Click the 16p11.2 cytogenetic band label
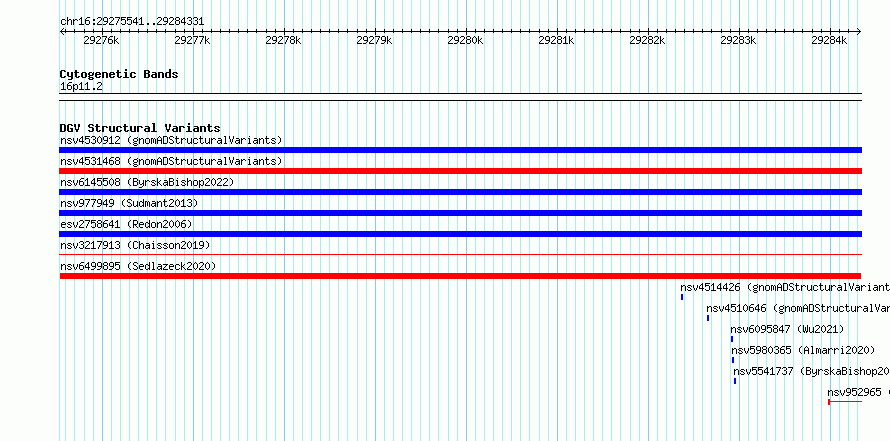The height and width of the screenshot is (441, 890). tap(82, 86)
